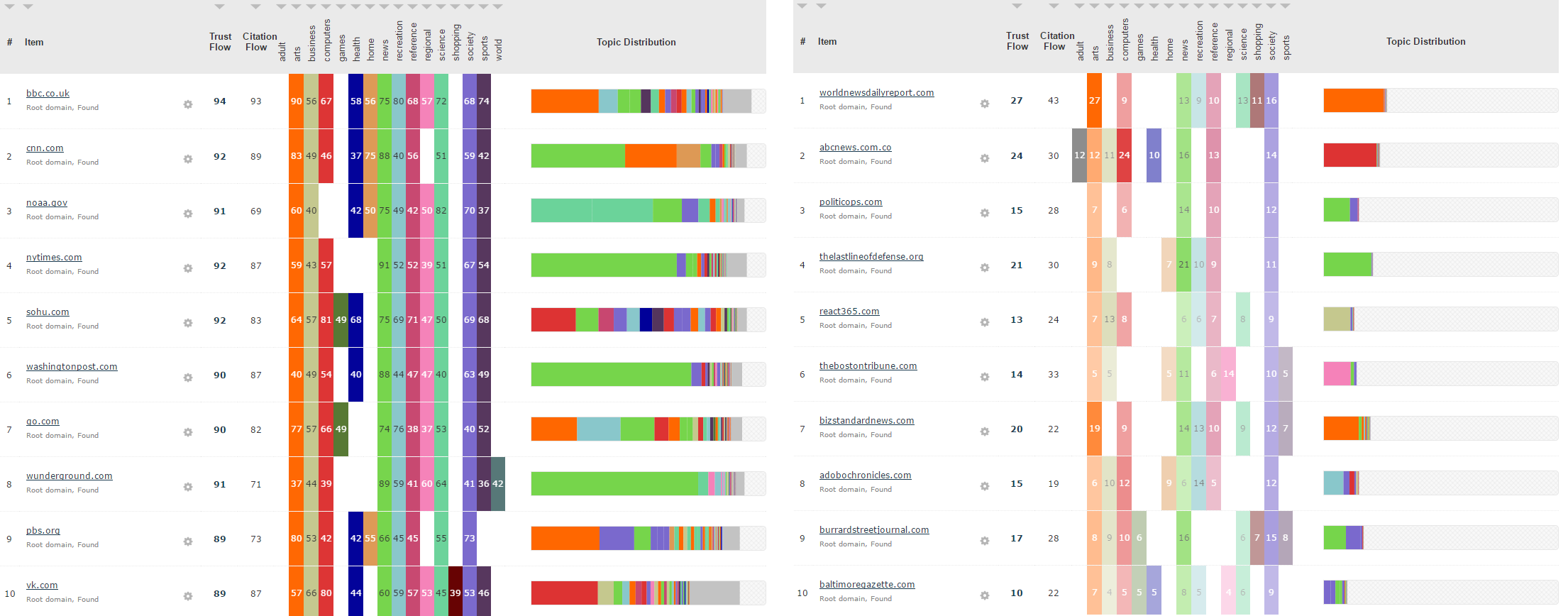This screenshot has width=1568, height=616.
Task: Visit the wunderground.com link
Action: click(70, 476)
